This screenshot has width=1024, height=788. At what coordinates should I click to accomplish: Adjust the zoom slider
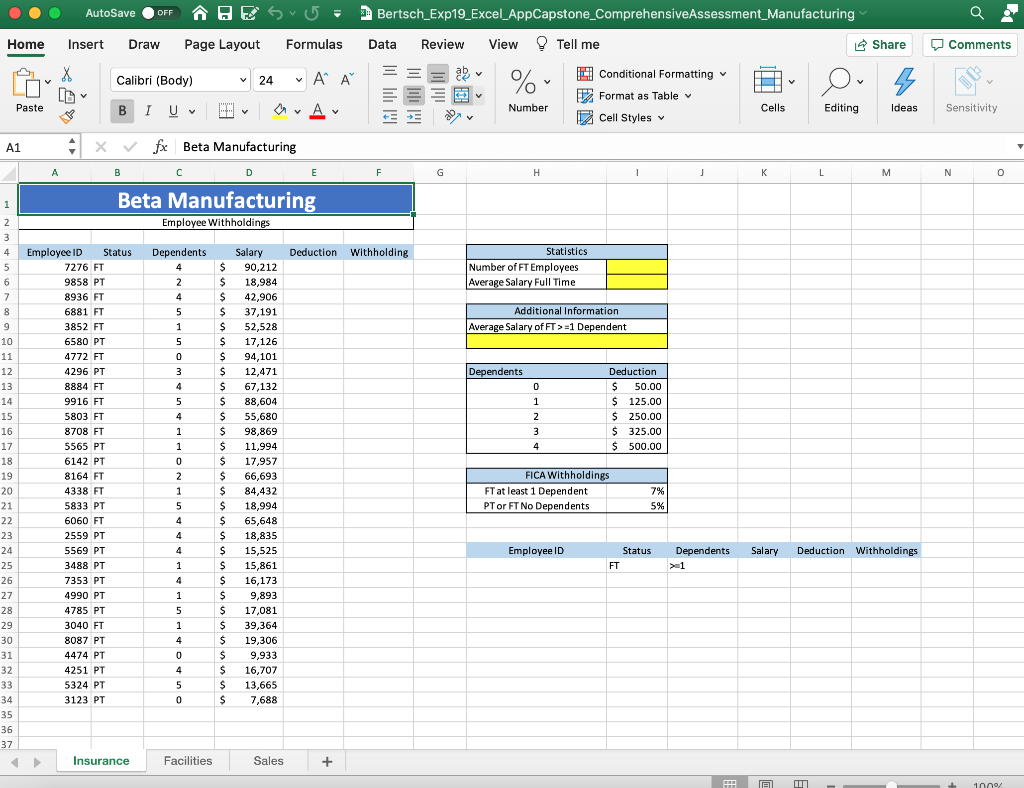[890, 786]
